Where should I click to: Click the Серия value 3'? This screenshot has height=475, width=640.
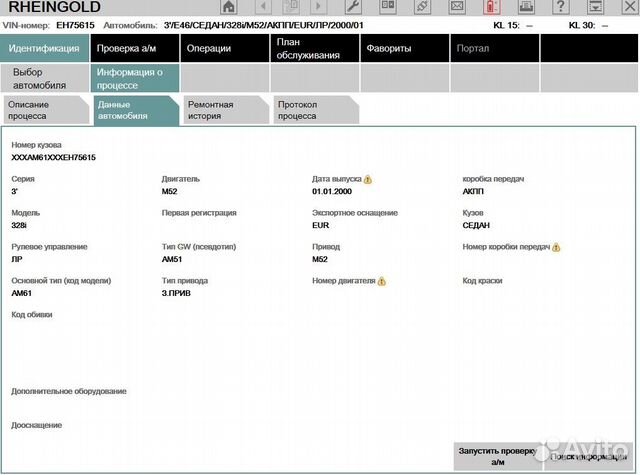[x=14, y=191]
